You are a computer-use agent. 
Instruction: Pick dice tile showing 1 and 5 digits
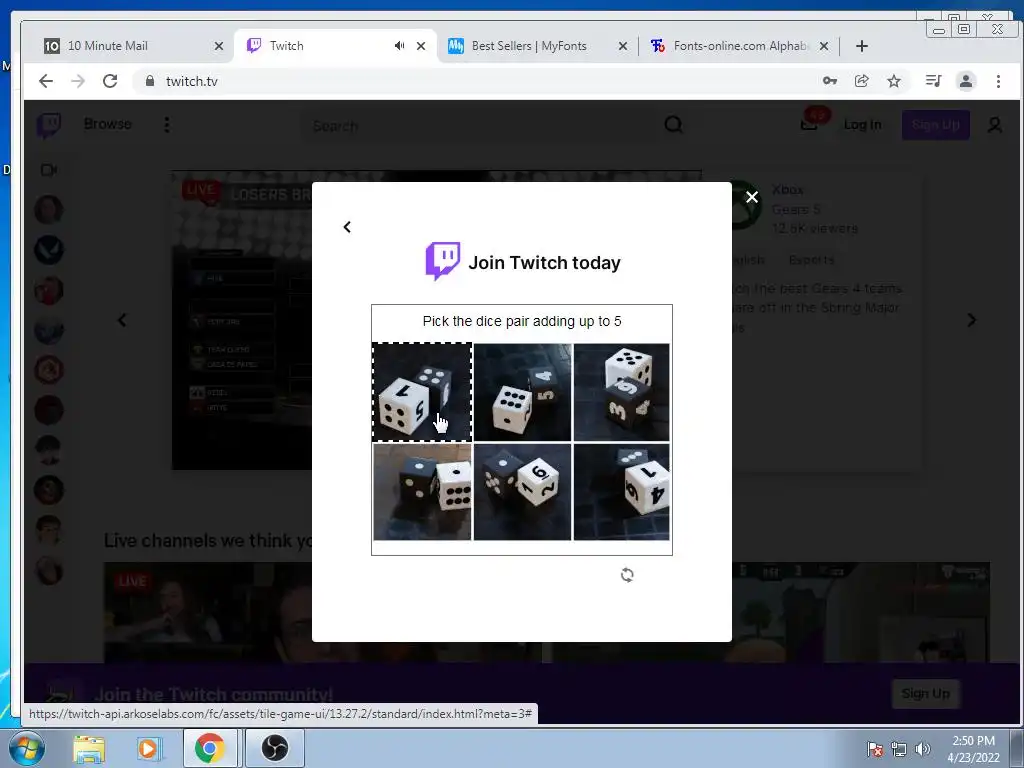coord(422,392)
